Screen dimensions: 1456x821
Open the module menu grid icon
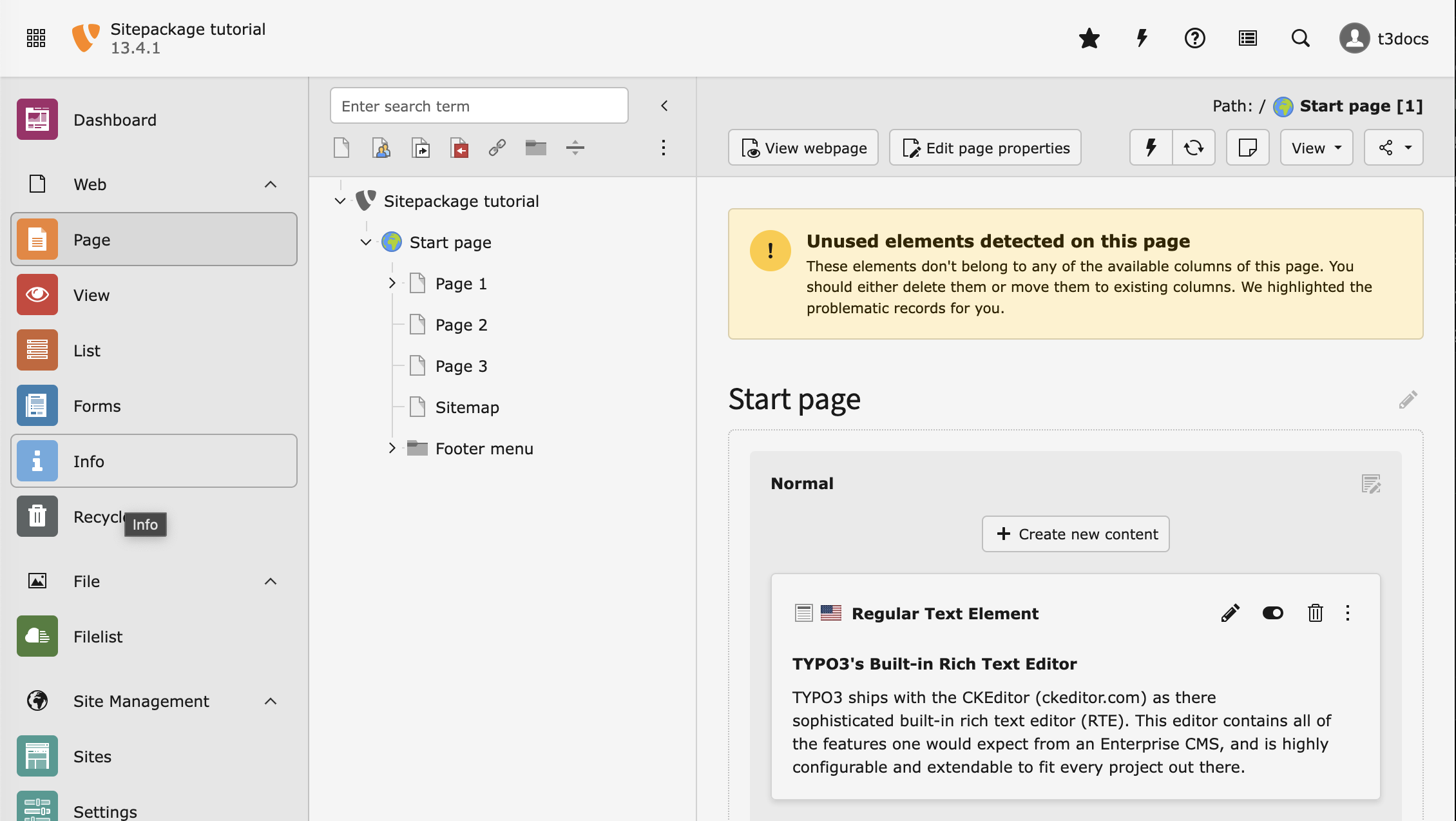(x=36, y=39)
